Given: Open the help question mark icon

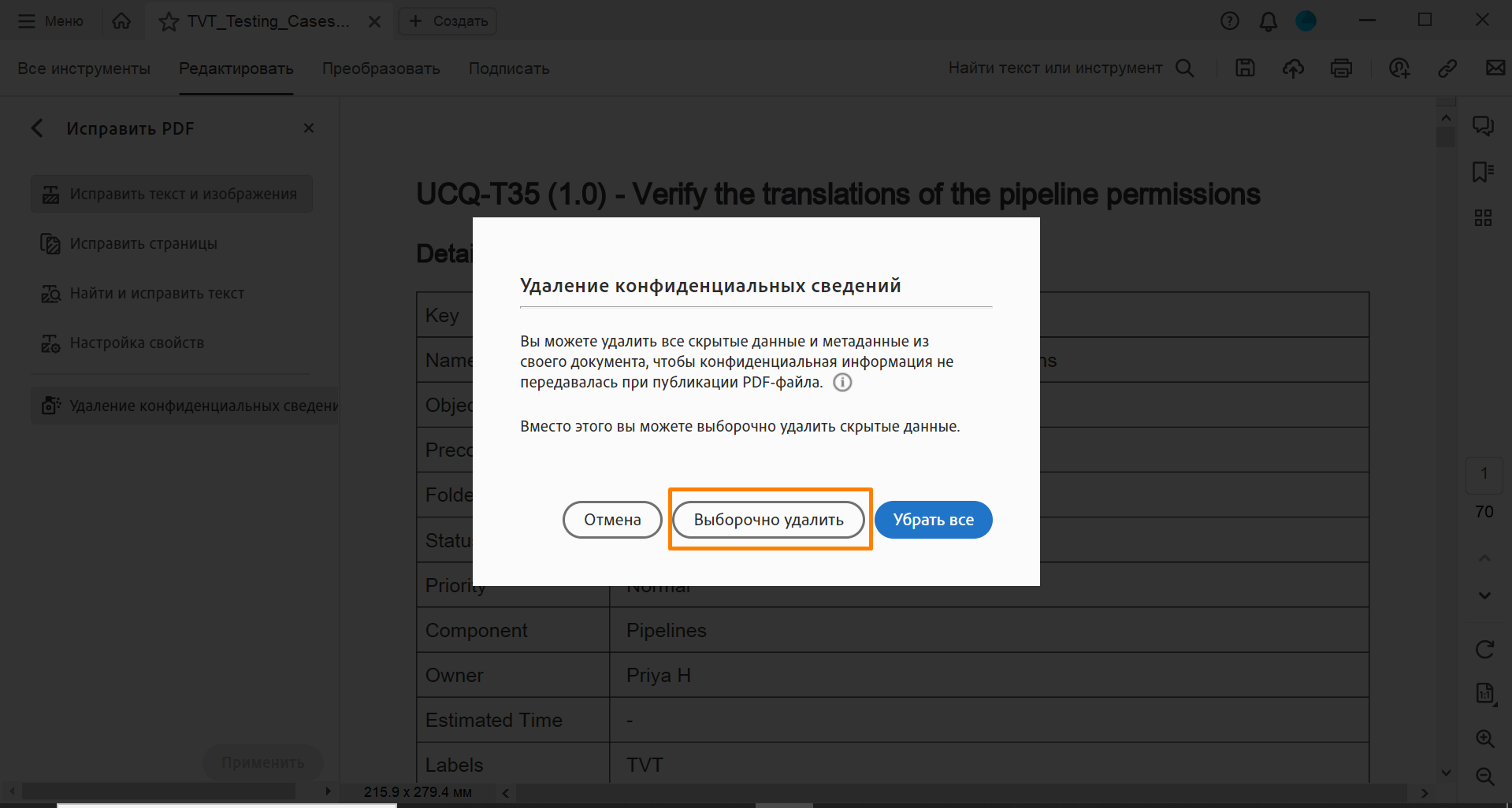Looking at the screenshot, I should (x=1229, y=21).
